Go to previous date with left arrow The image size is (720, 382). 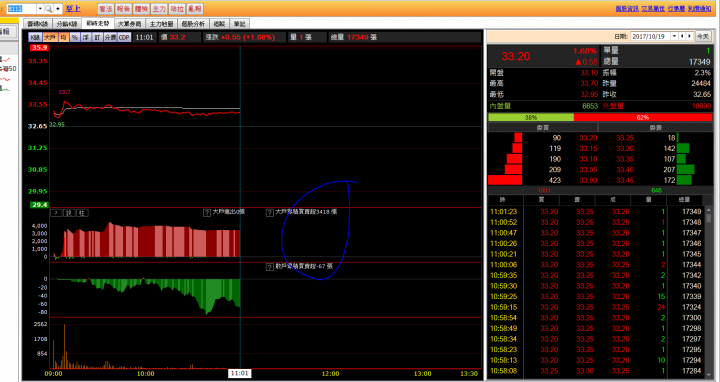pyautogui.click(x=682, y=36)
